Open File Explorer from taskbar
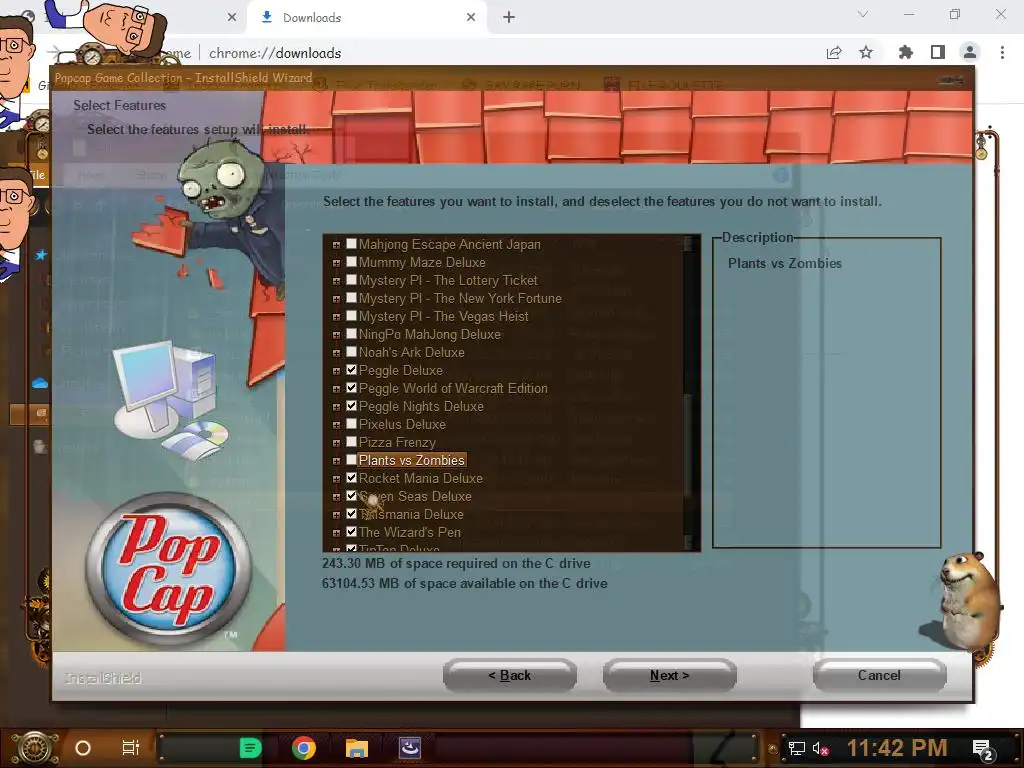The image size is (1024, 768). coord(357,748)
